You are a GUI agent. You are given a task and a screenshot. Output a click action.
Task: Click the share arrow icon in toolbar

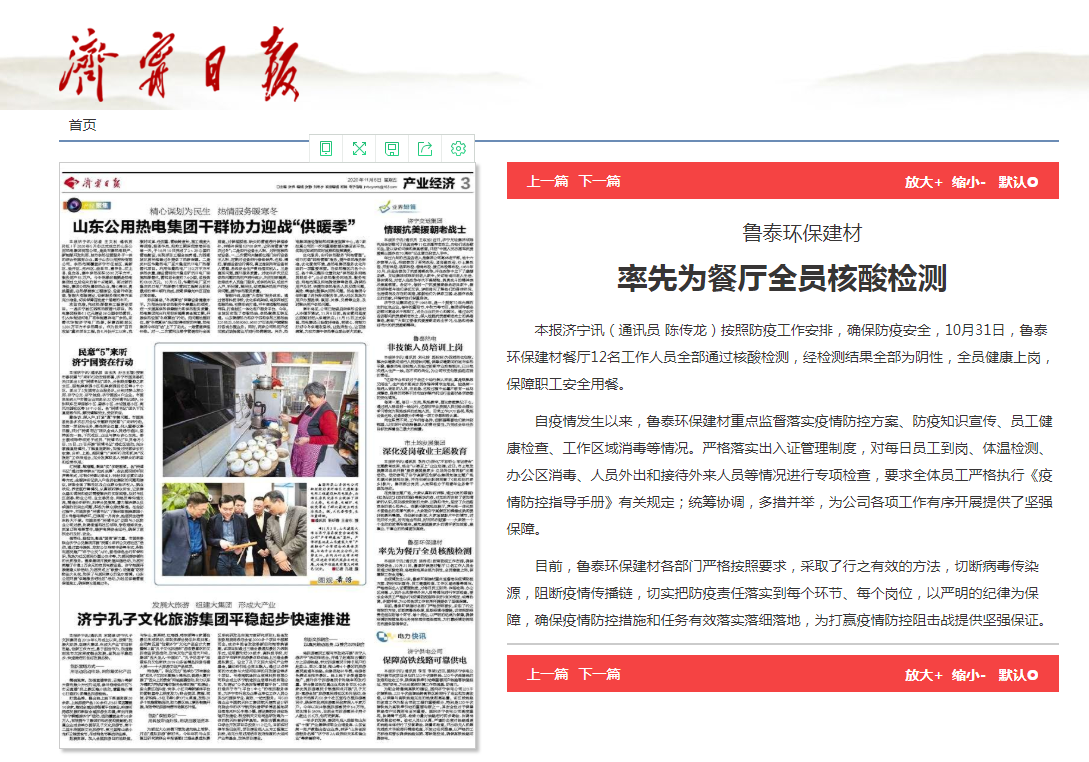click(x=425, y=149)
